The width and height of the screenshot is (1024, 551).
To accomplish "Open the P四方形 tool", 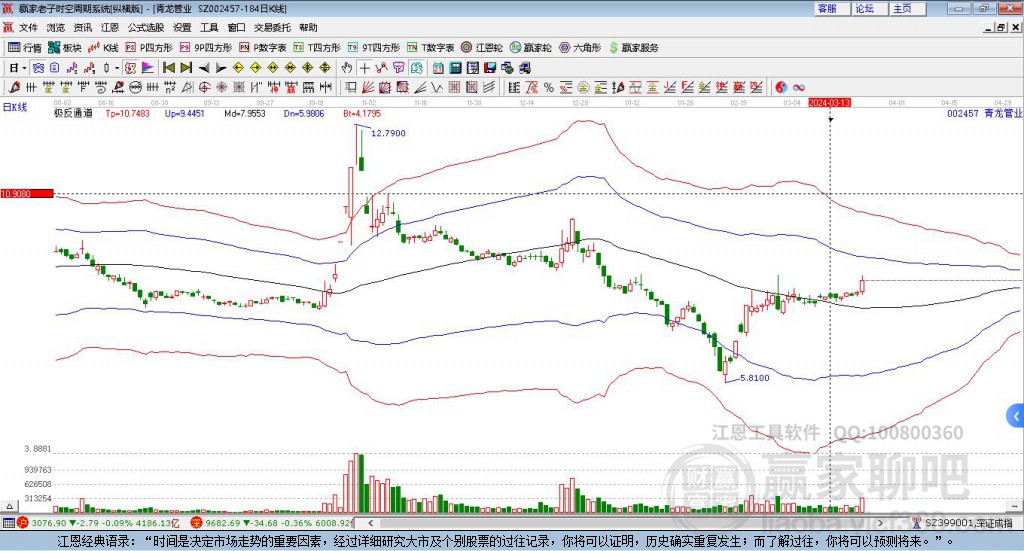I will (x=149, y=48).
